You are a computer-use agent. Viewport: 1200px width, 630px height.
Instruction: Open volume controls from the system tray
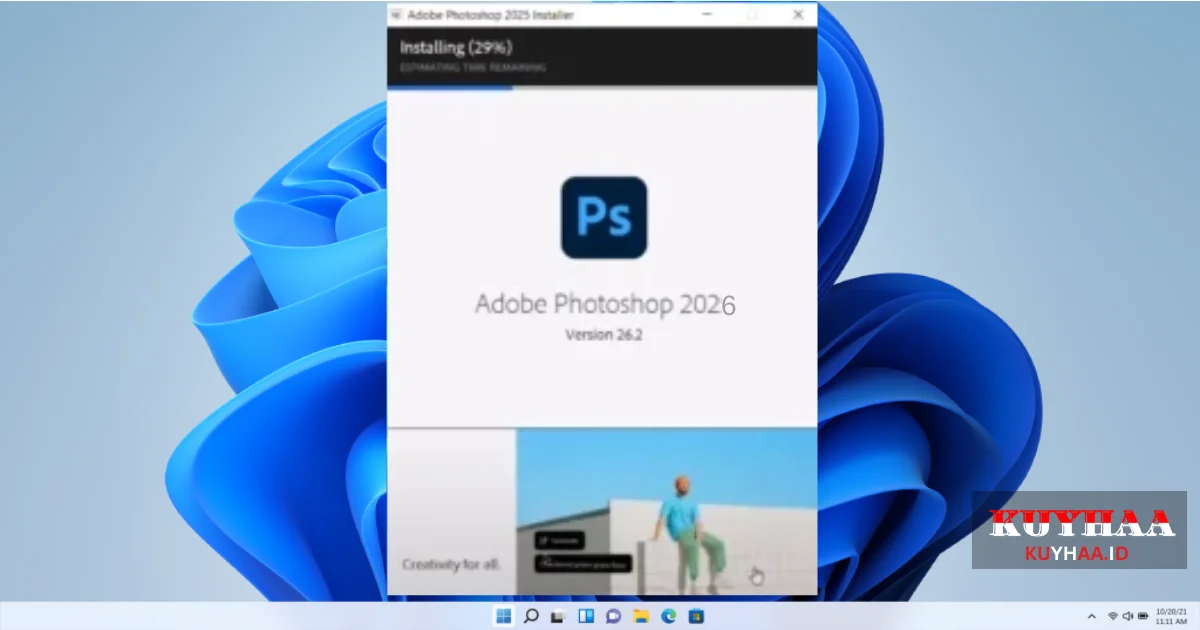pyautogui.click(x=1127, y=615)
